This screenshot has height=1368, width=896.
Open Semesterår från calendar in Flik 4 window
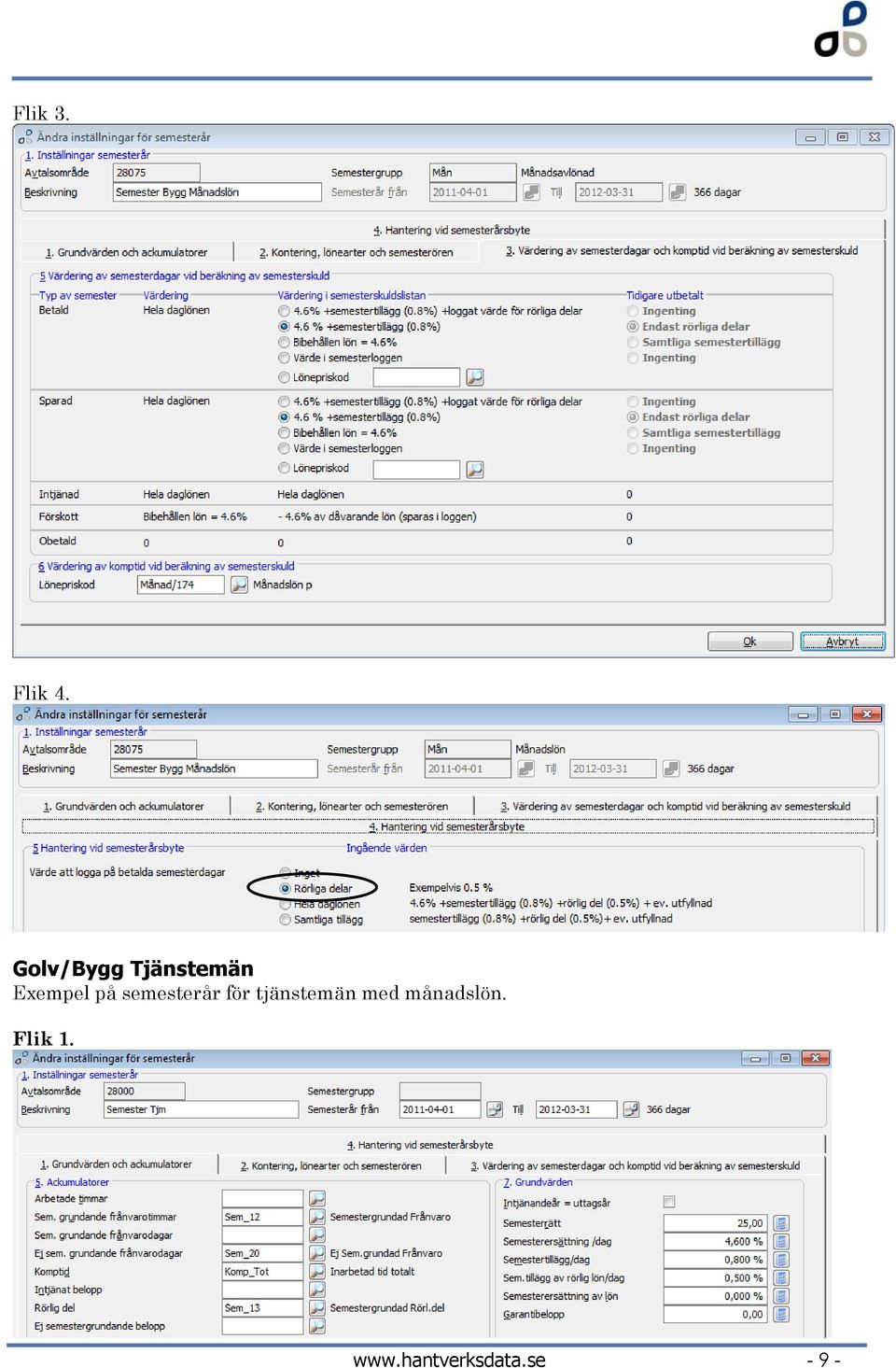[525, 769]
